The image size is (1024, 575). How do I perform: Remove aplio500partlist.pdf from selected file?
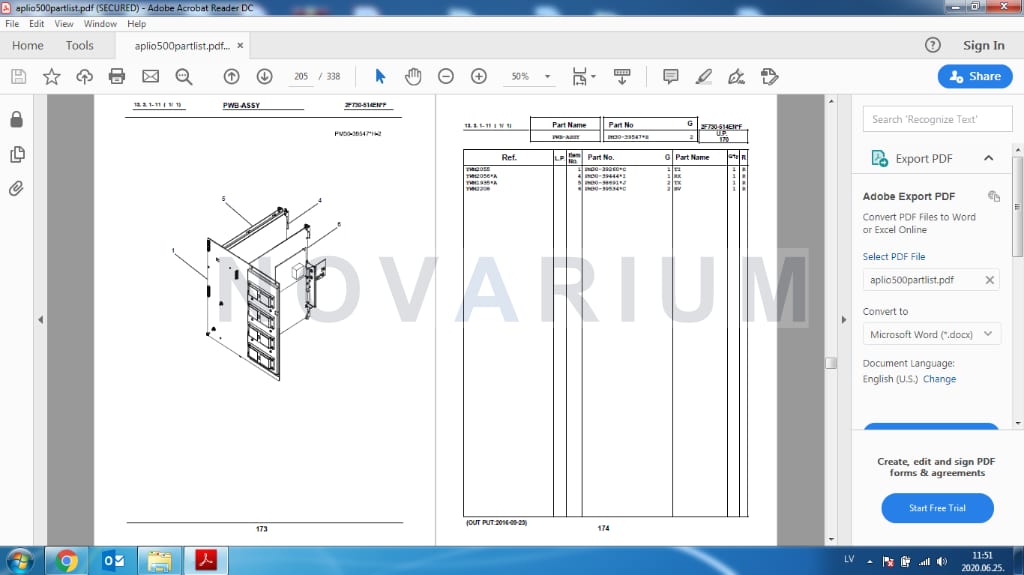[x=989, y=280]
